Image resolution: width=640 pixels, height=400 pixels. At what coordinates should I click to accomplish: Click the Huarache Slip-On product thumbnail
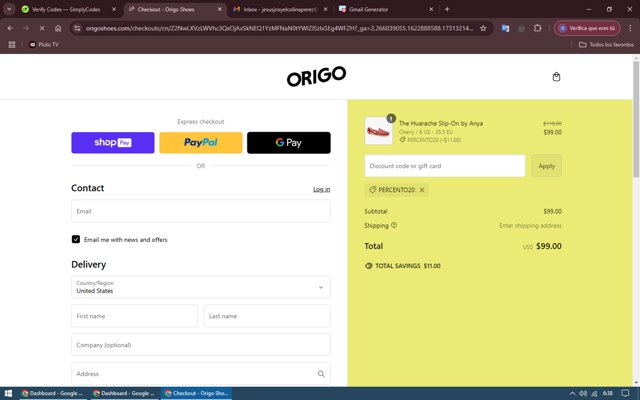(378, 131)
